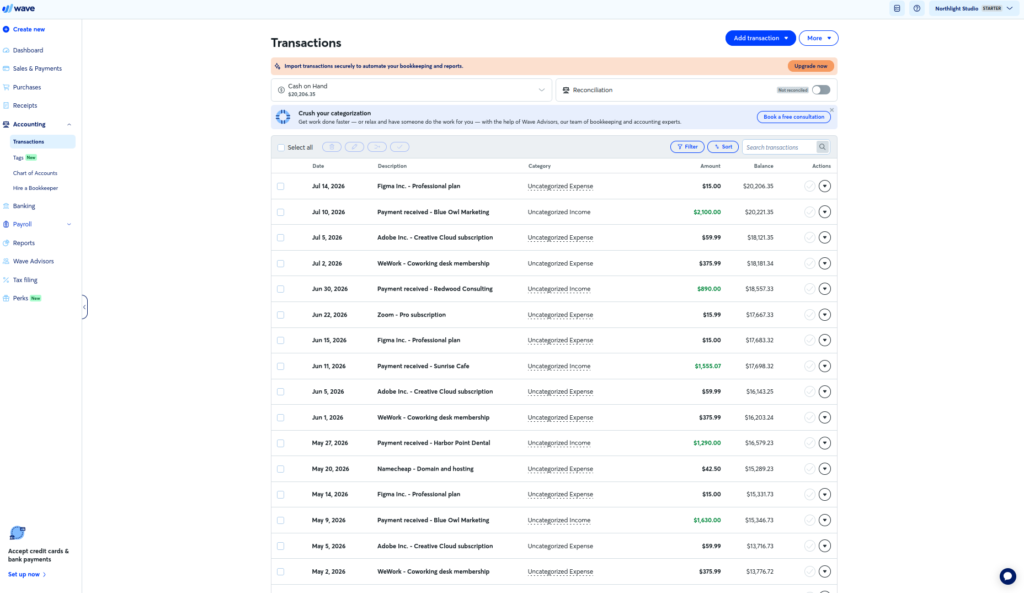Collapse the sidebar with the edge handle
The width and height of the screenshot is (1024, 593).
pos(84,307)
